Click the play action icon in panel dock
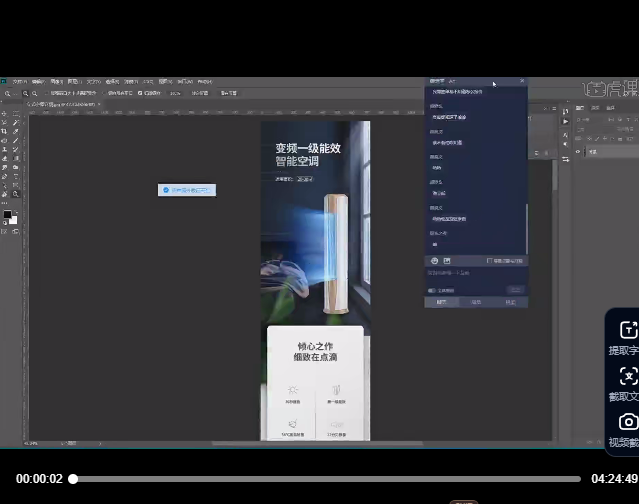639x504 pixels. click(x=565, y=121)
